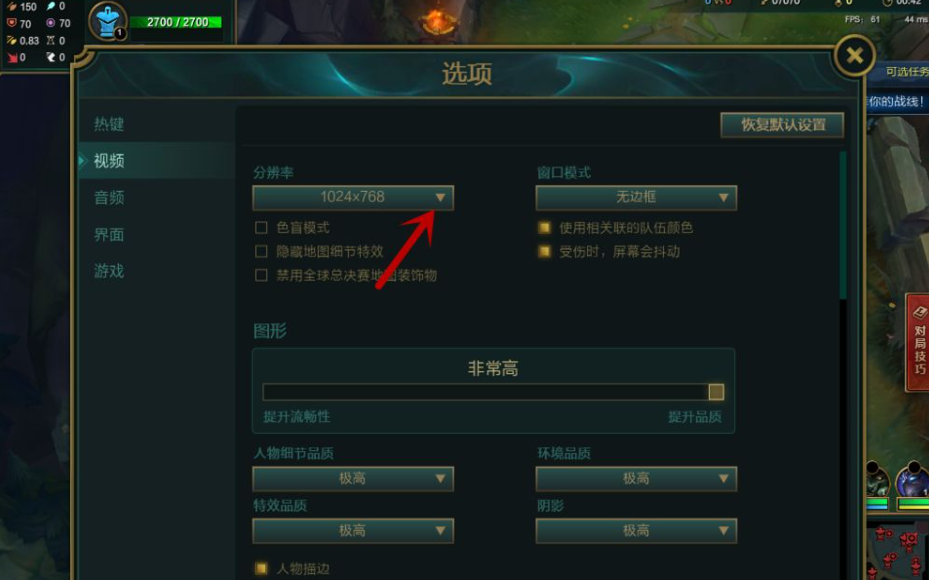Expand the 窗口模式 无边框 dropdown

point(636,197)
